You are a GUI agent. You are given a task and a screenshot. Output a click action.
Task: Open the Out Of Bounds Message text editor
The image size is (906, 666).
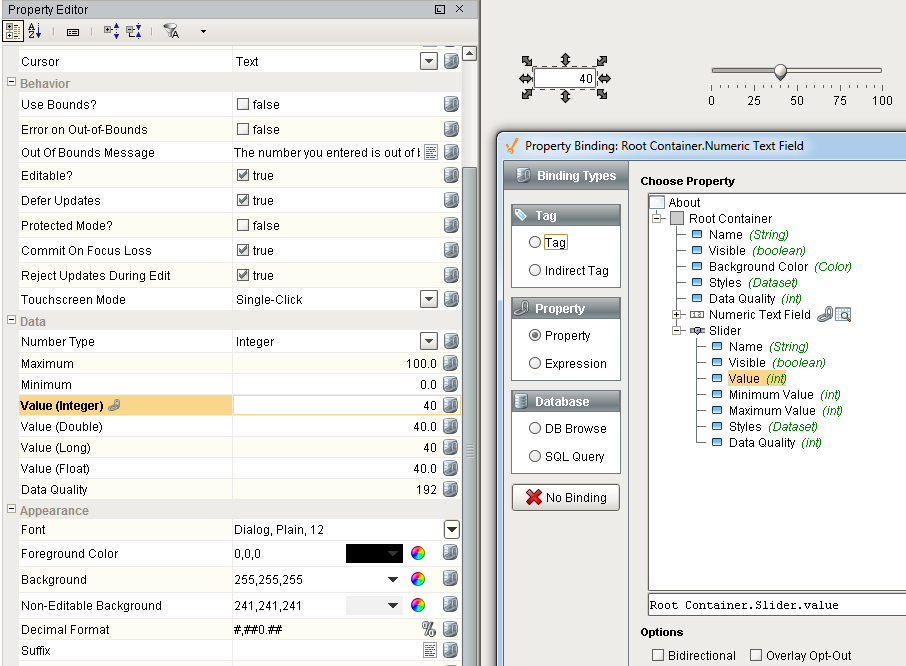(x=431, y=153)
